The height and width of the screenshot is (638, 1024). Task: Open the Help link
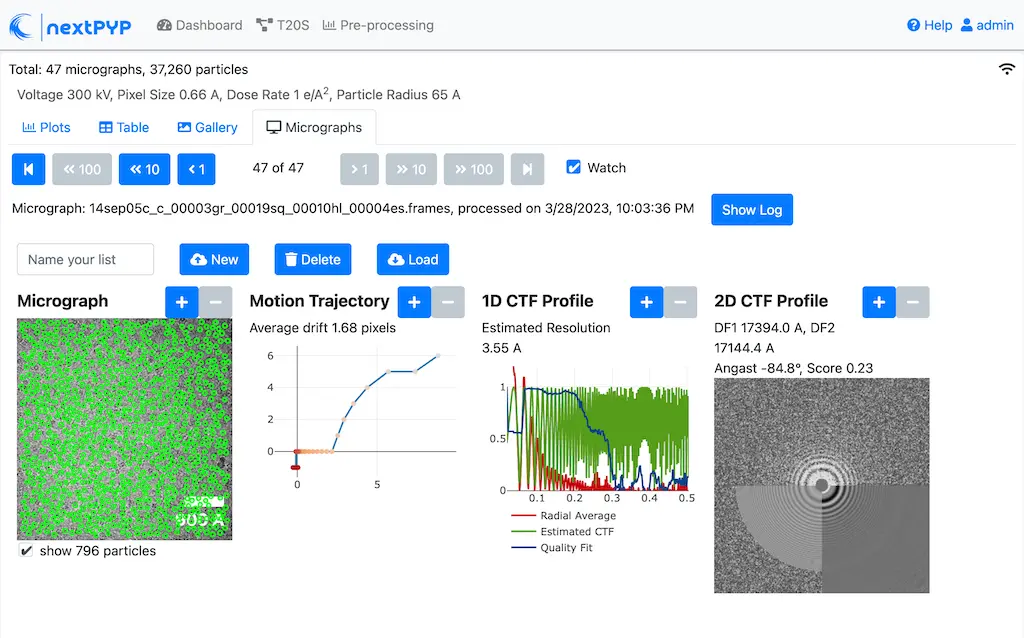929,25
